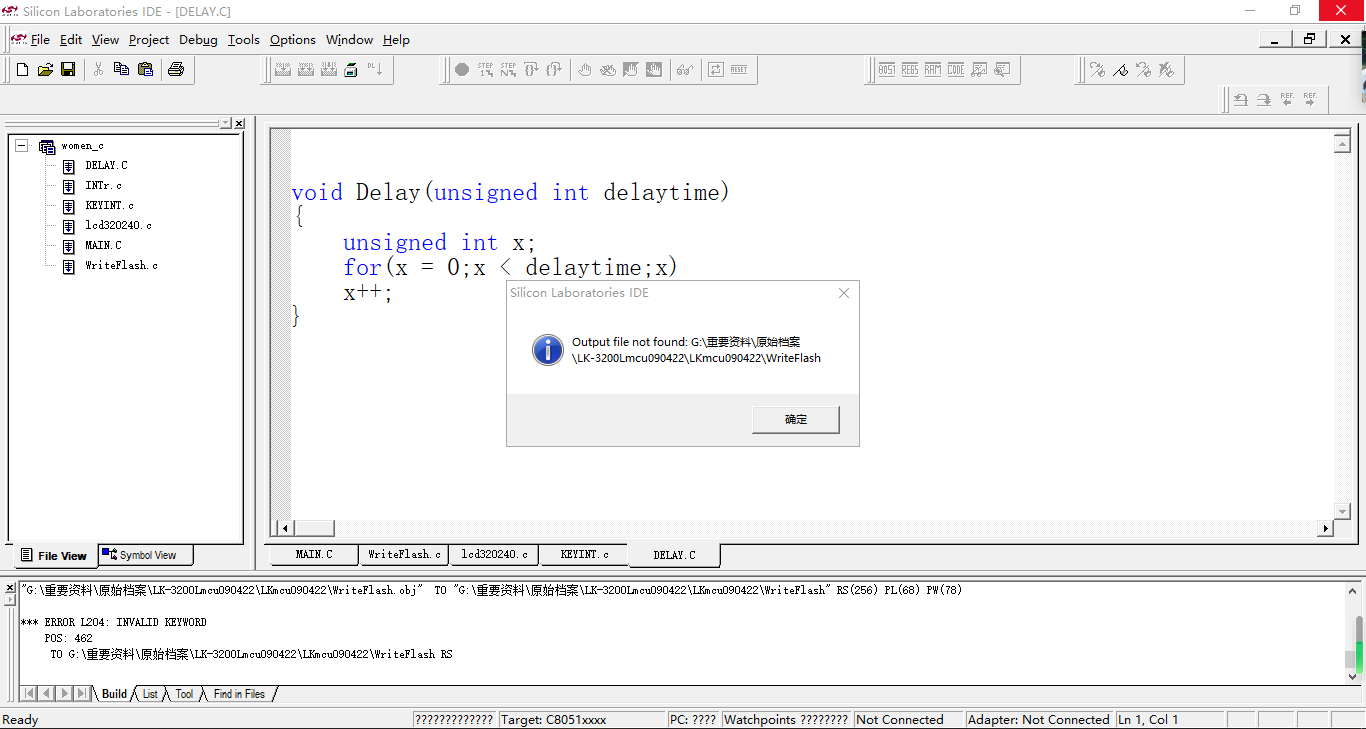Image resolution: width=1366 pixels, height=729 pixels.
Task: Click the Print icon in the toolbar
Action: point(176,69)
